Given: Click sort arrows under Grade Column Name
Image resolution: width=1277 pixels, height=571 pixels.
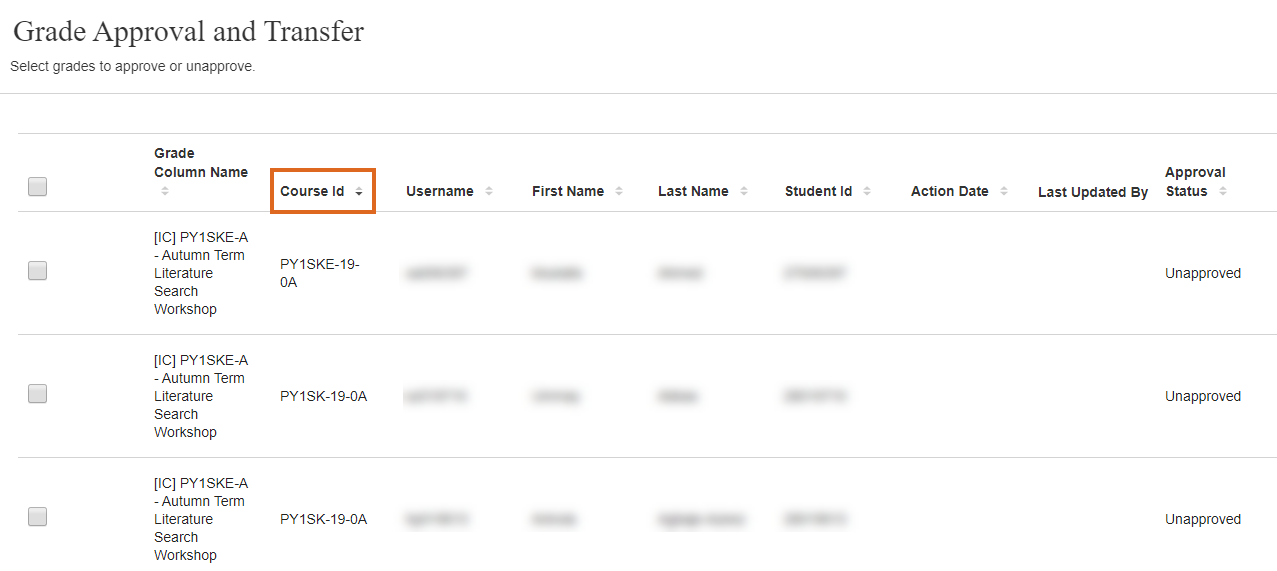Looking at the screenshot, I should click(x=165, y=190).
